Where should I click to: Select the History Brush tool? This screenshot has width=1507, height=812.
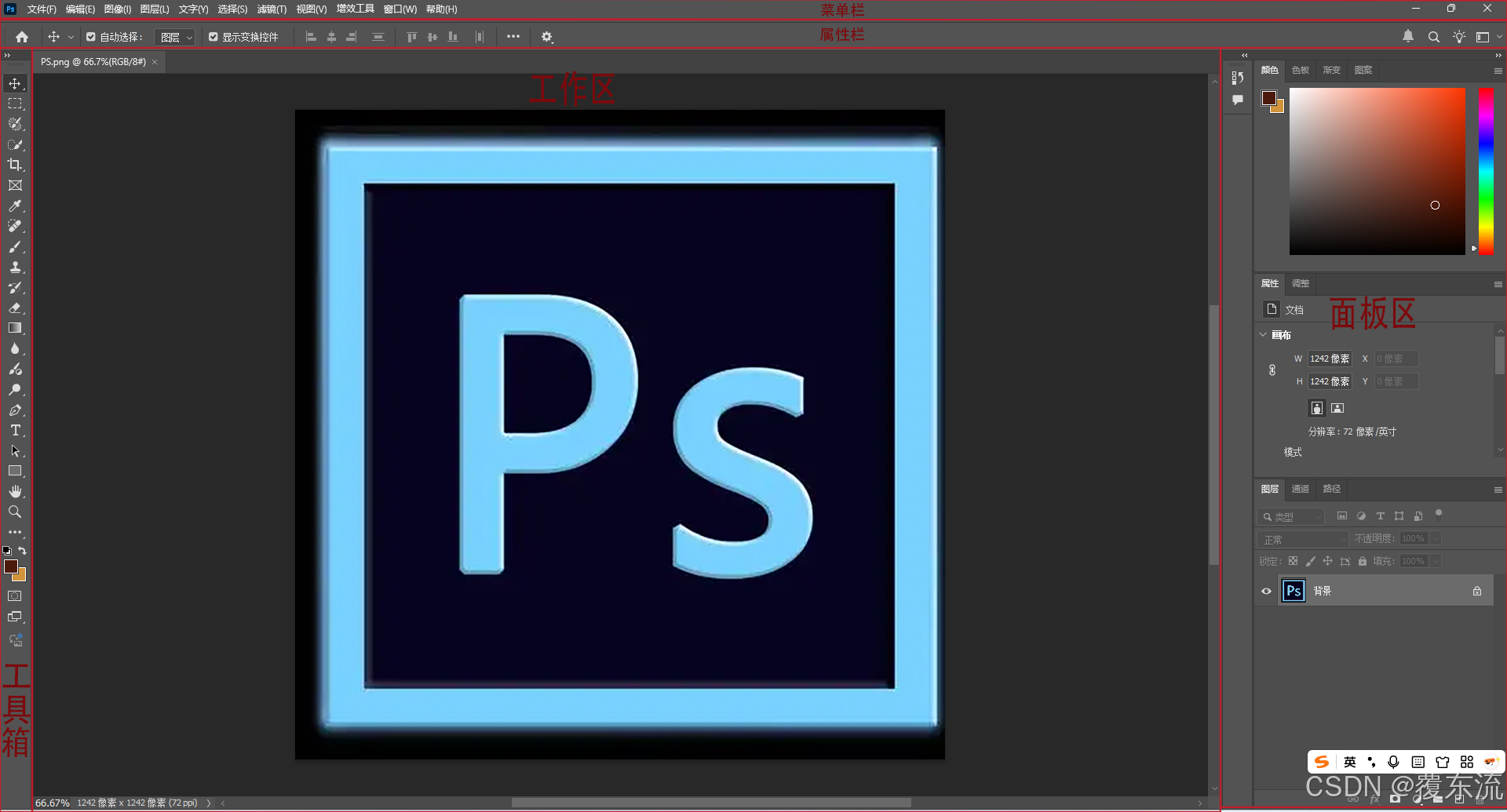tap(15, 287)
